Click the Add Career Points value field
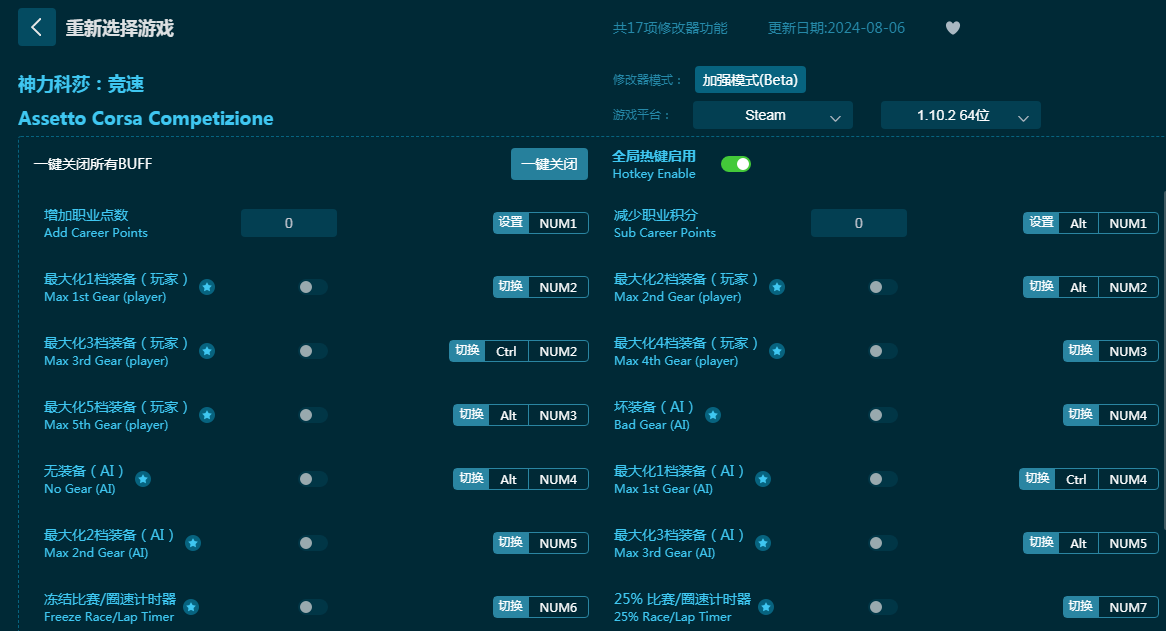Viewport: 1166px width, 631px height. (289, 223)
